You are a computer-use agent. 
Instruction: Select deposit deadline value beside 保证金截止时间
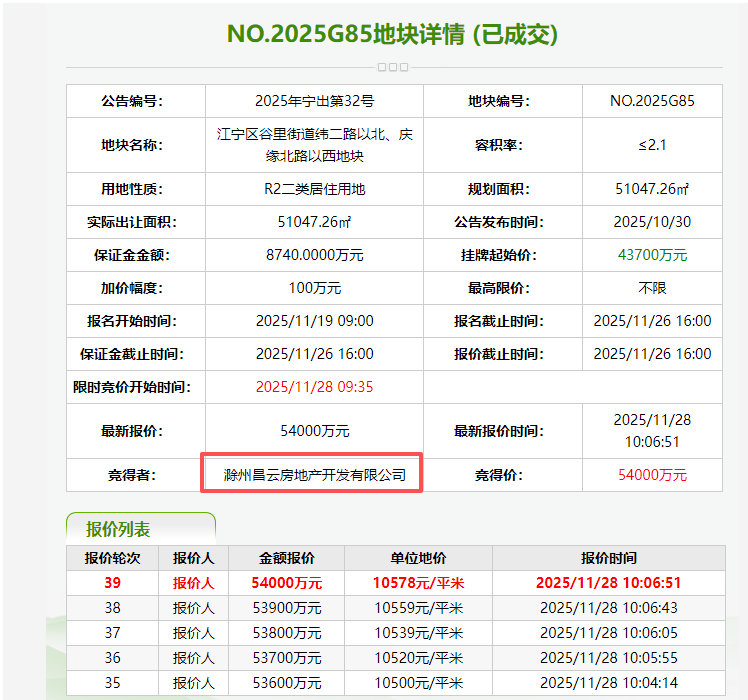pos(314,354)
